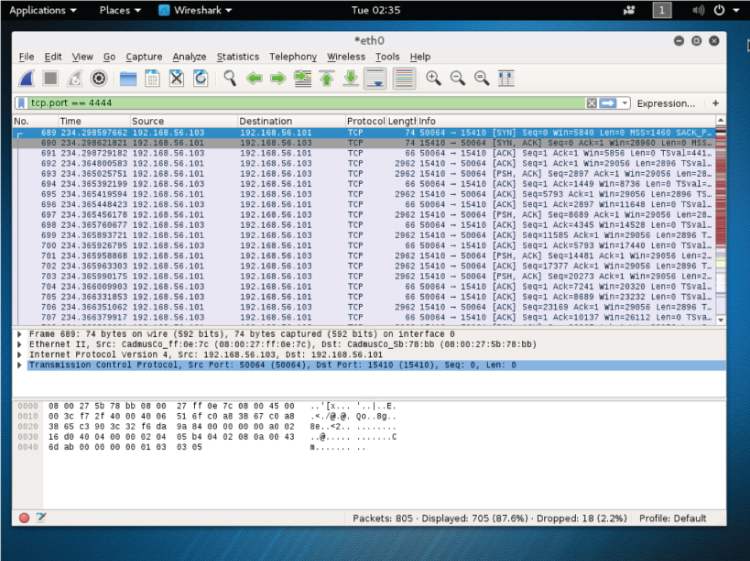The image size is (750, 561).
Task: Open Profile: Default in status bar
Action: pos(672,518)
